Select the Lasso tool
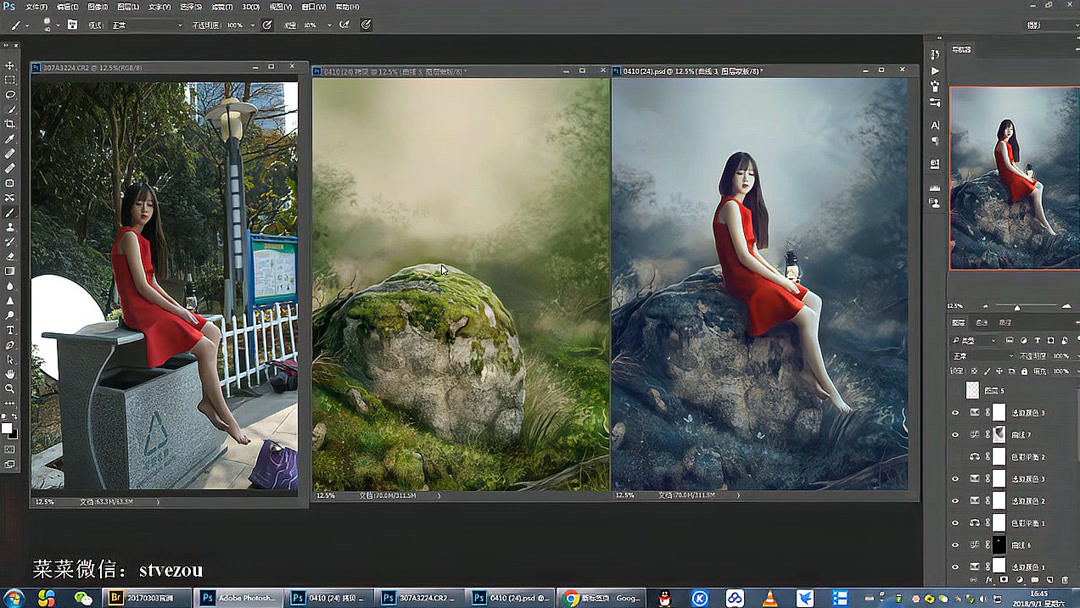 coord(10,95)
